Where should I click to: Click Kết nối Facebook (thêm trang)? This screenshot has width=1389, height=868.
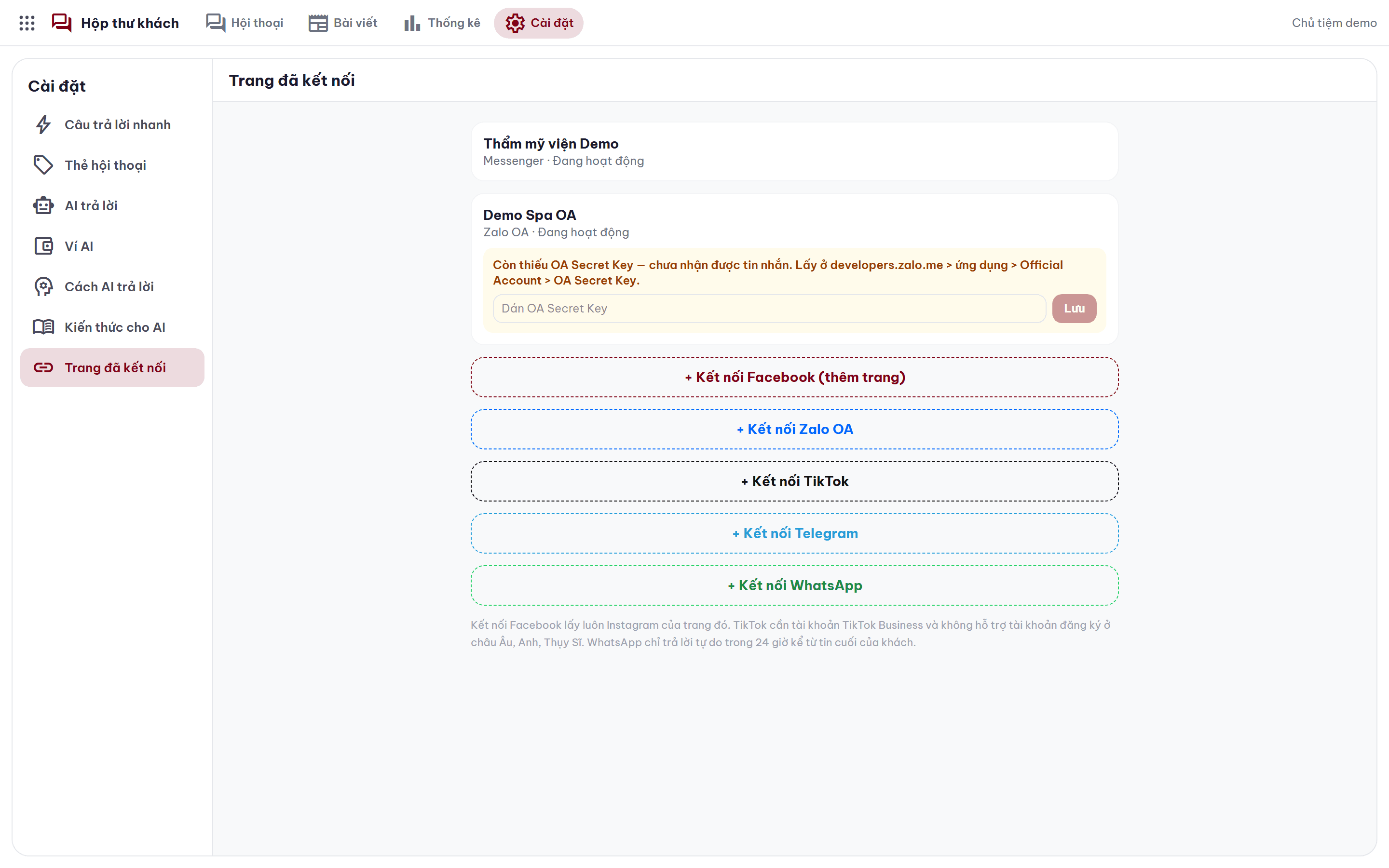pos(794,377)
